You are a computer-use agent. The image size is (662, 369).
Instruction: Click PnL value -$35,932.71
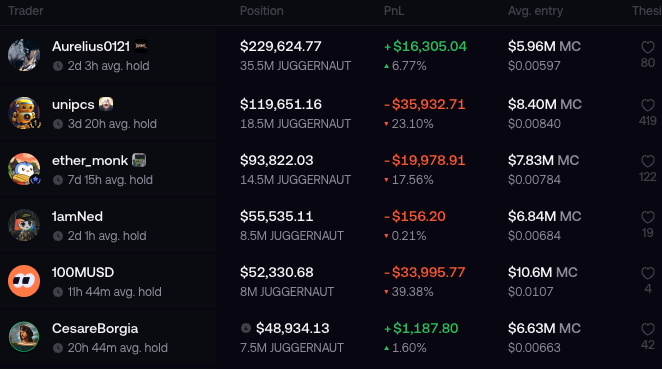click(424, 104)
